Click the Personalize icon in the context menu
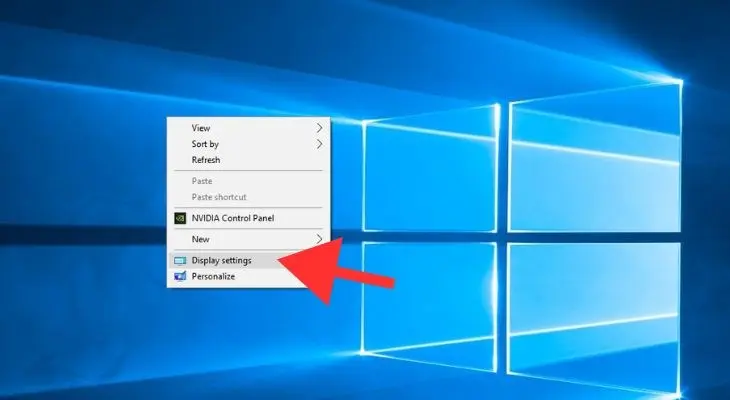This screenshot has height=400, width=730. [180, 277]
